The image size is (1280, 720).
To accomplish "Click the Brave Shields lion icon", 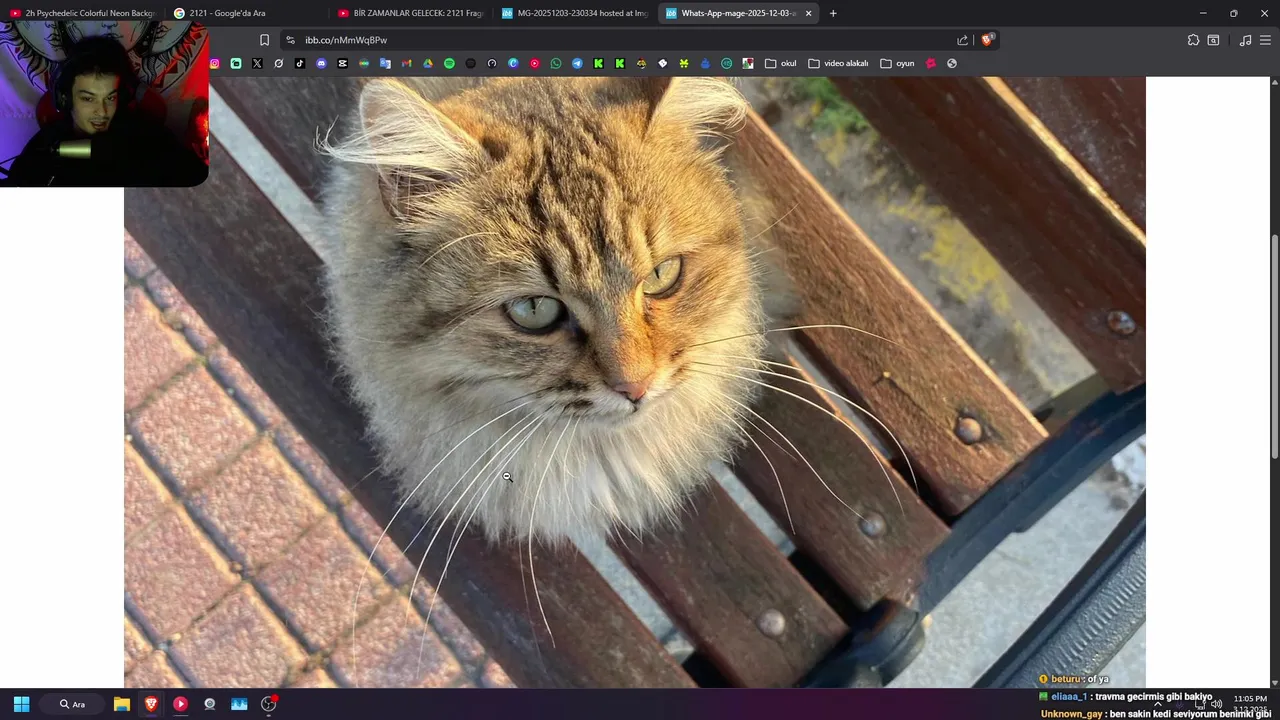I will [x=987, y=40].
